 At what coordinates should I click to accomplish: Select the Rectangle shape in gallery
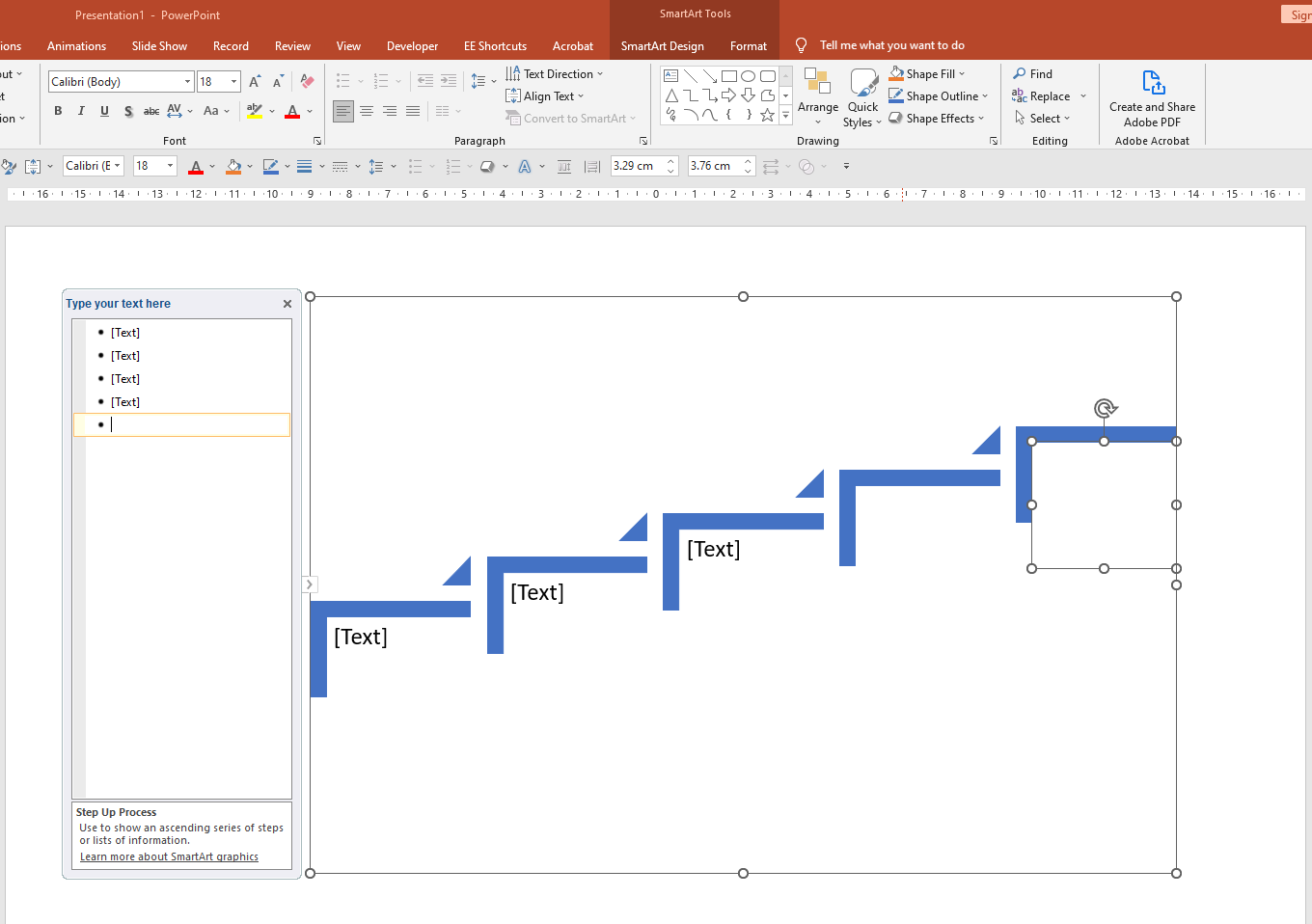pos(729,76)
